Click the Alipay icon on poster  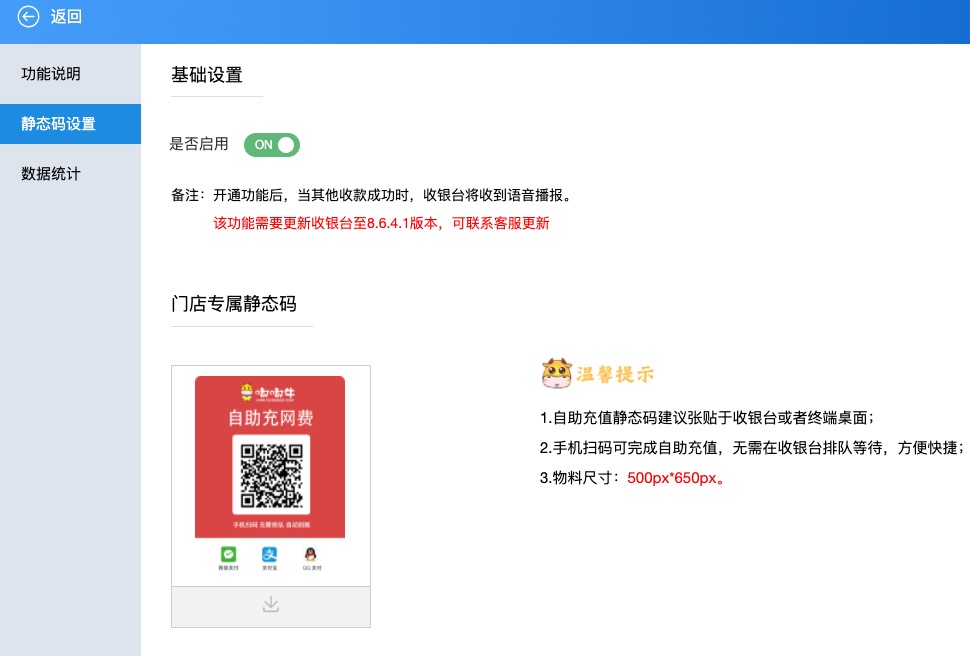point(270,555)
